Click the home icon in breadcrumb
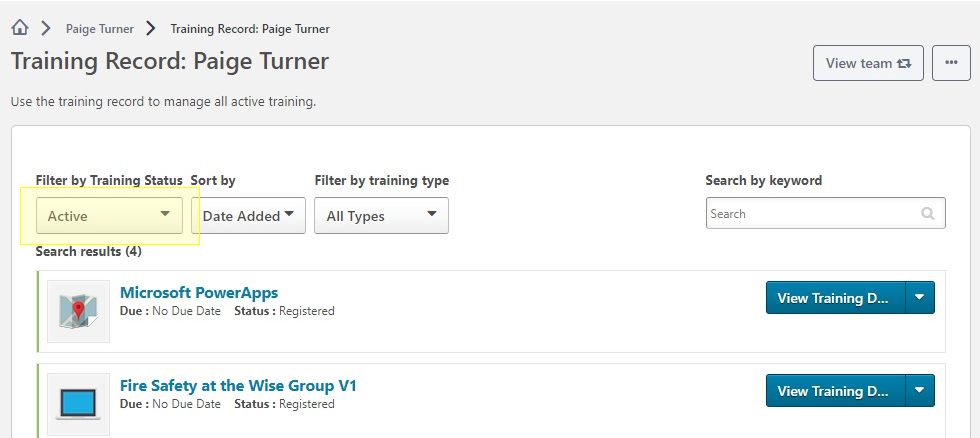The width and height of the screenshot is (980, 438). (x=19, y=28)
